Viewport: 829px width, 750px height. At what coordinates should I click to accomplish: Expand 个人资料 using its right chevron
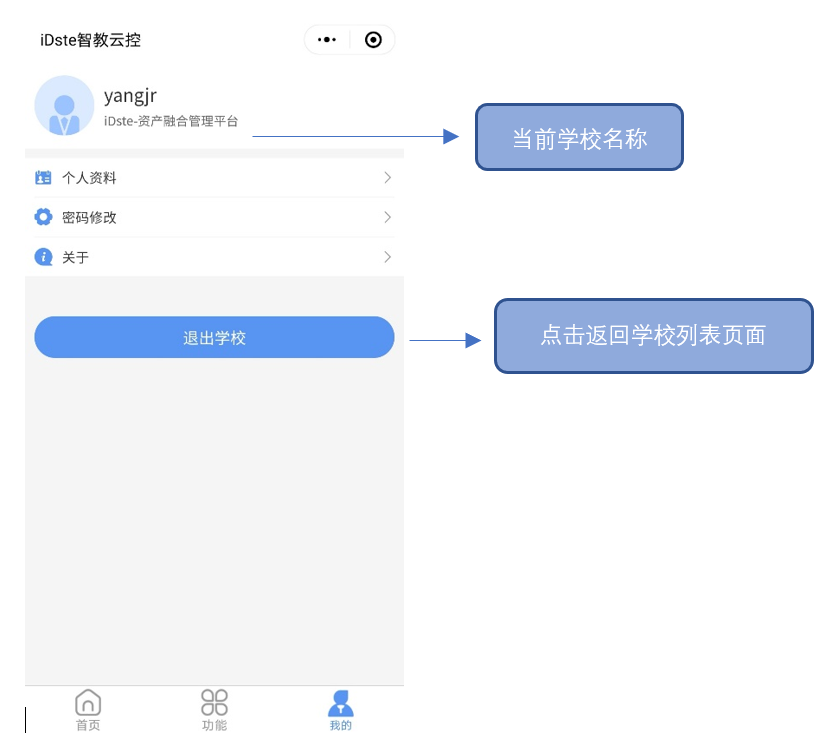[x=387, y=178]
